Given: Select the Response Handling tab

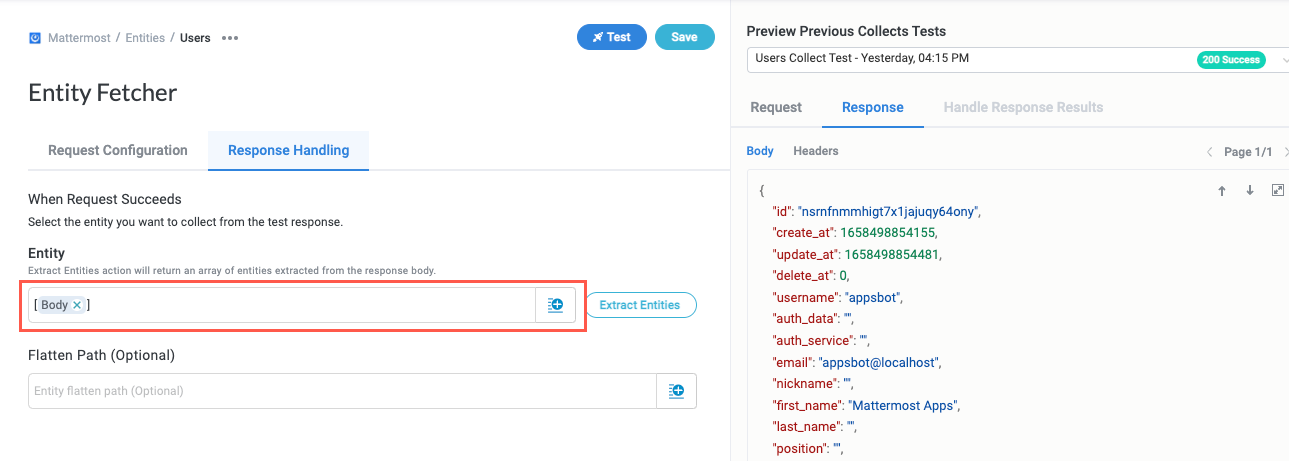Looking at the screenshot, I should 288,150.
